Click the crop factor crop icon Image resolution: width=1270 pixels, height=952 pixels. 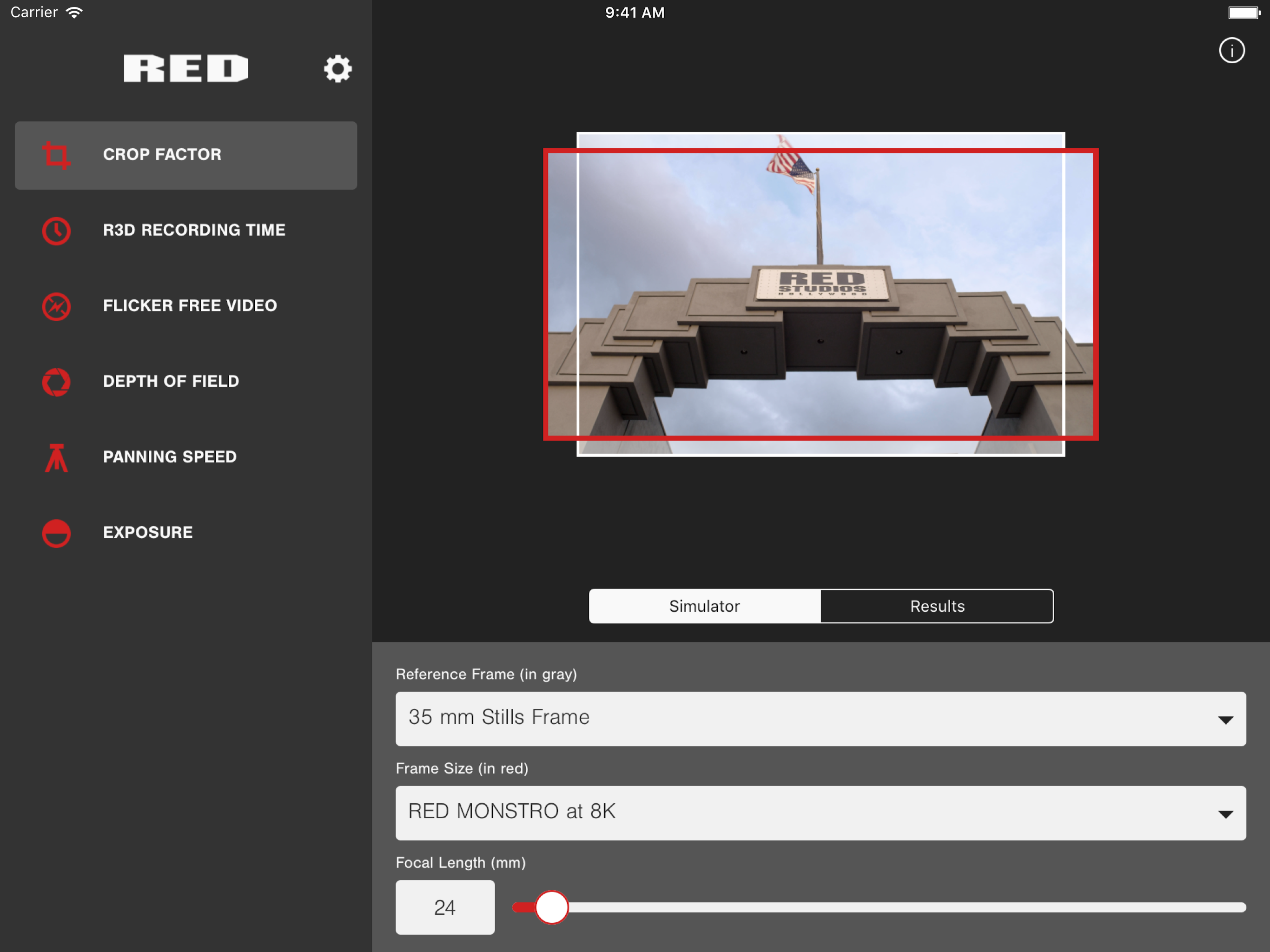[x=56, y=155]
